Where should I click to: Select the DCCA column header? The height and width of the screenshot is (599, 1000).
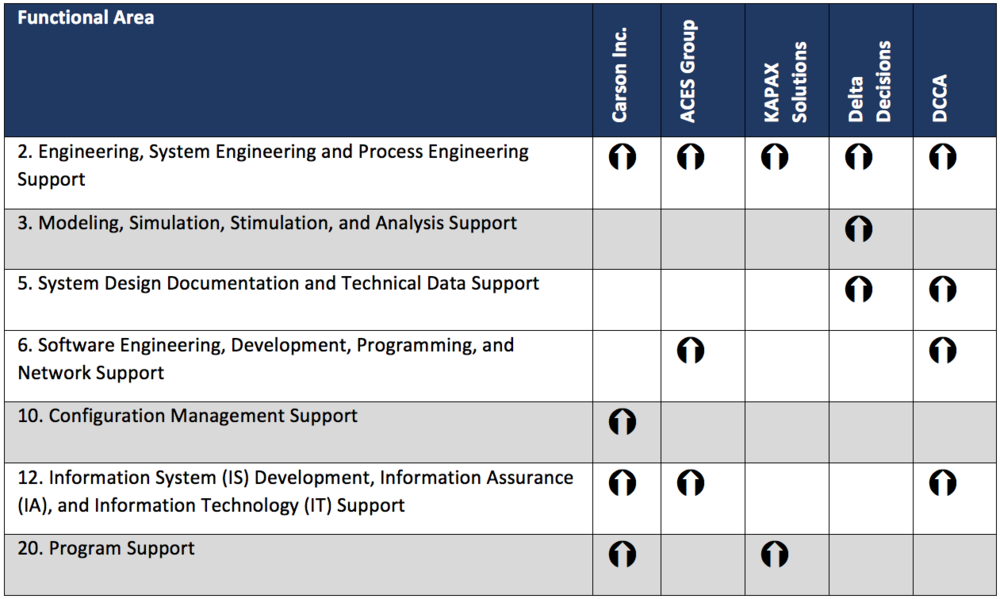coord(939,99)
